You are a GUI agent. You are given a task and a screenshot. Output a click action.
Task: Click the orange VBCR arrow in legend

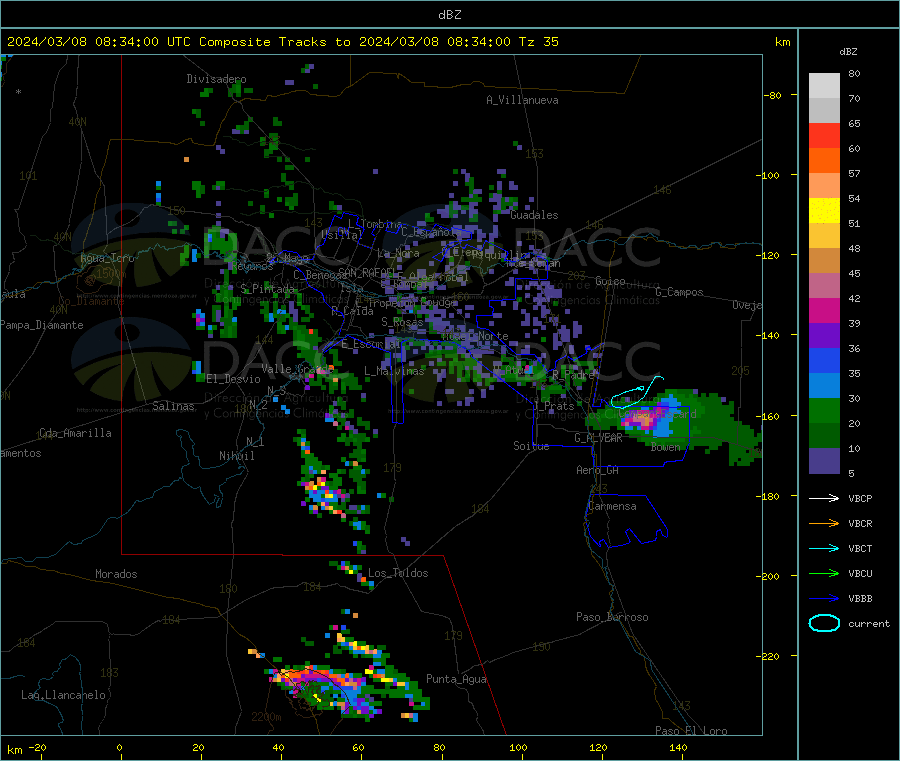tap(824, 523)
